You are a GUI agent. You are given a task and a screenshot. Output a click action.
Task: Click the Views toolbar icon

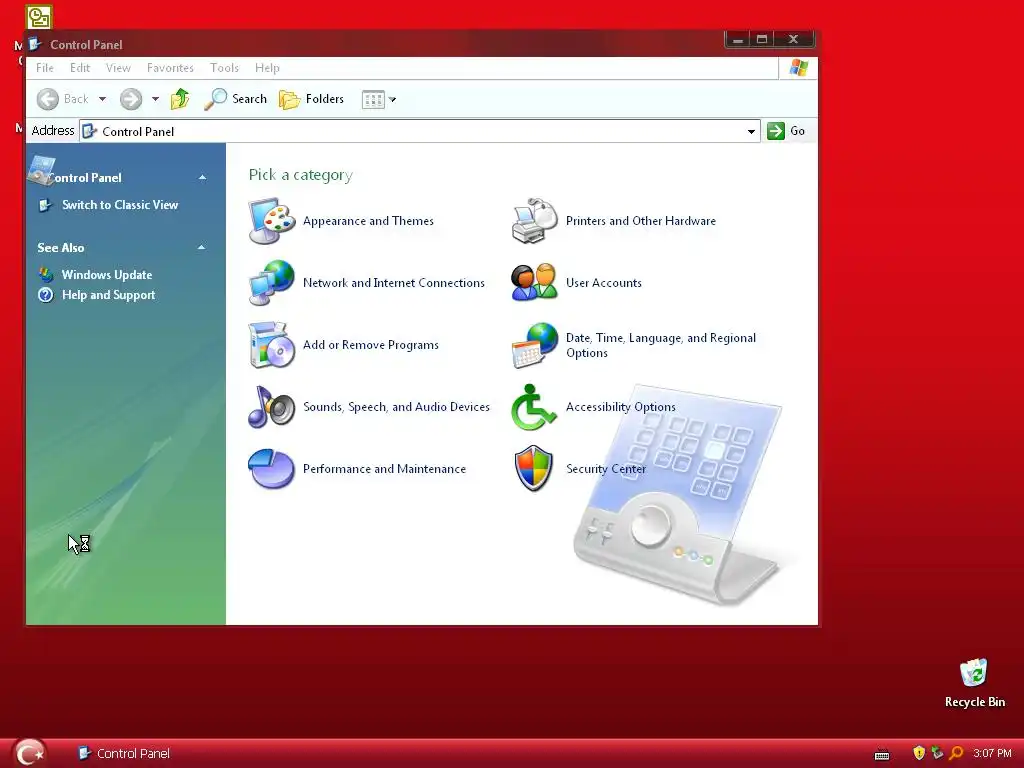[374, 99]
